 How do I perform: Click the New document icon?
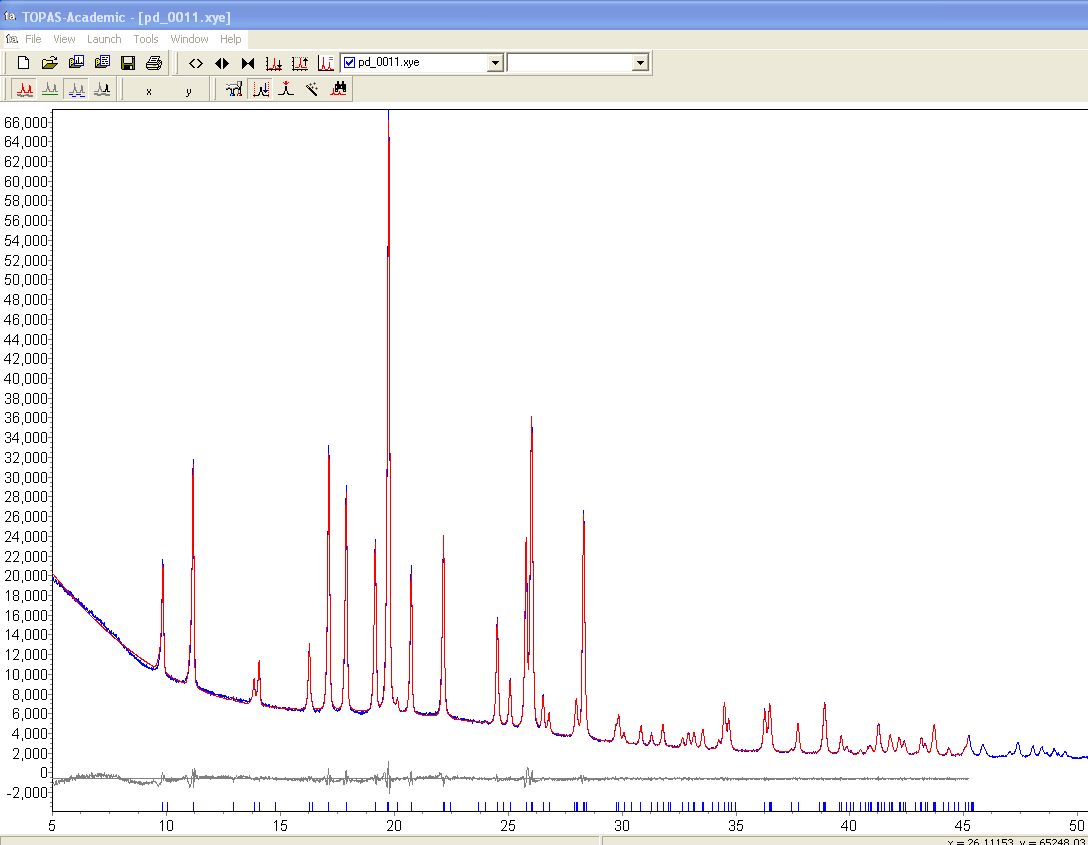pyautogui.click(x=23, y=63)
